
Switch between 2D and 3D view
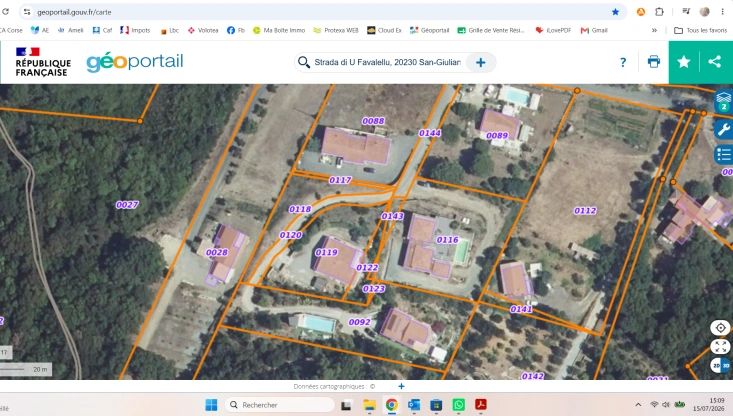[720, 366]
